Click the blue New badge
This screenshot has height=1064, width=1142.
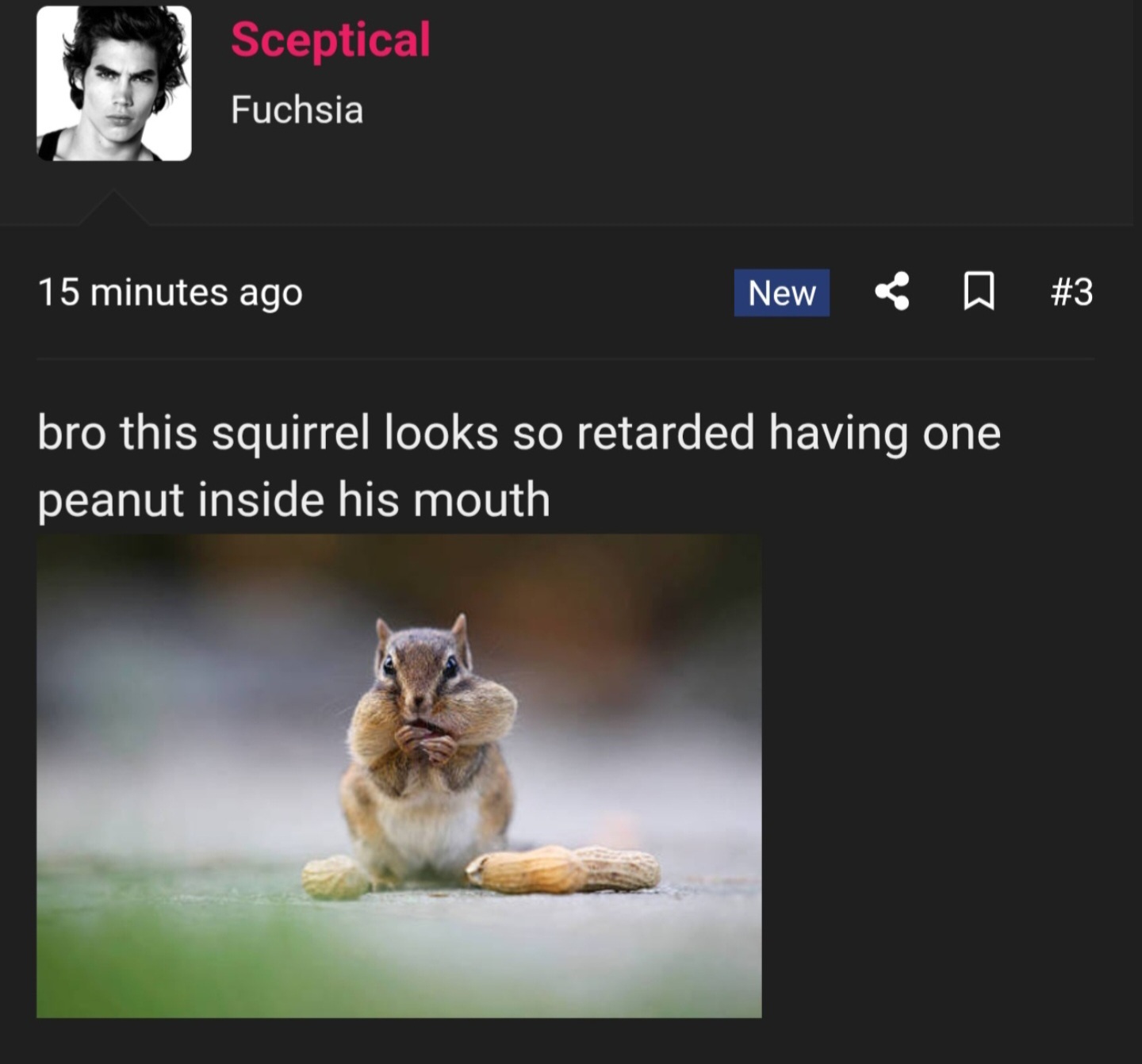point(781,293)
